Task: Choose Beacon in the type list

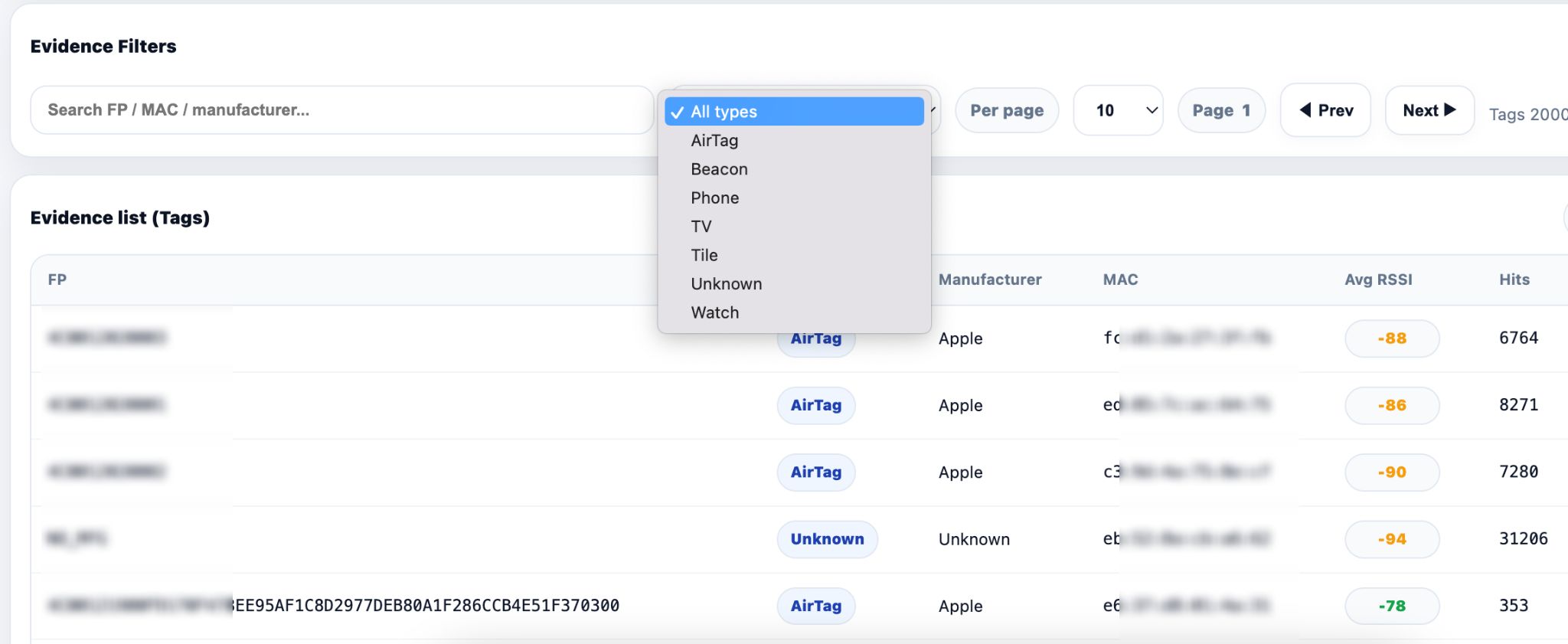Action: point(719,169)
